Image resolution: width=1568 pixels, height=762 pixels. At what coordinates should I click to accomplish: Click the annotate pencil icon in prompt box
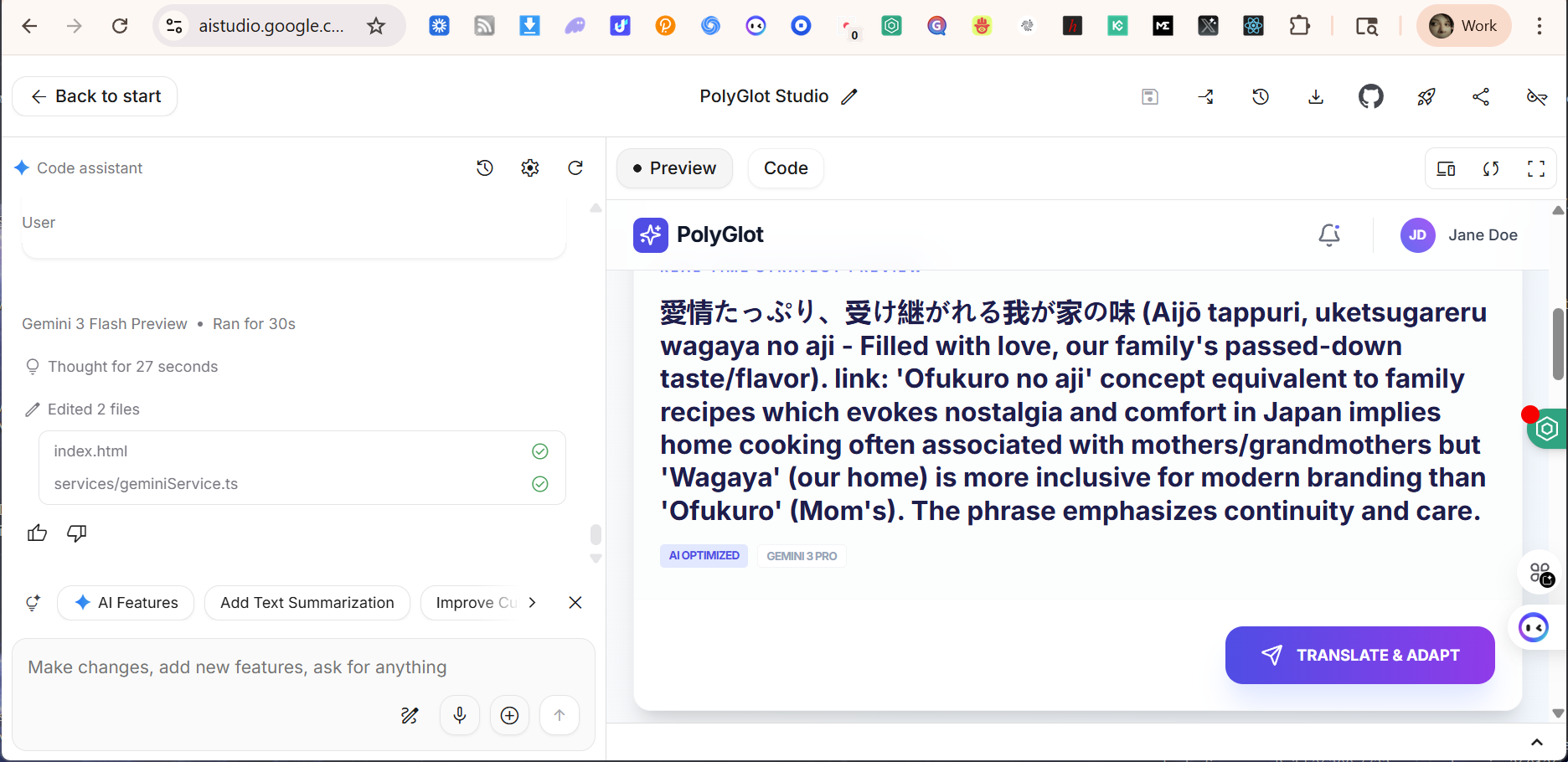point(410,716)
